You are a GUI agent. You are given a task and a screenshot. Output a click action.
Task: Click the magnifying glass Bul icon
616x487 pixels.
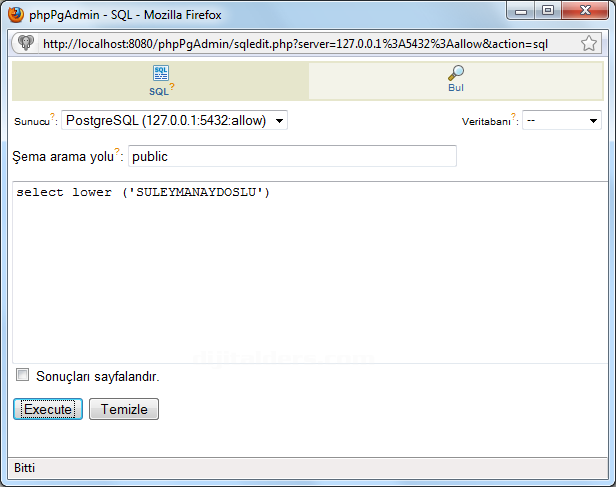point(456,73)
